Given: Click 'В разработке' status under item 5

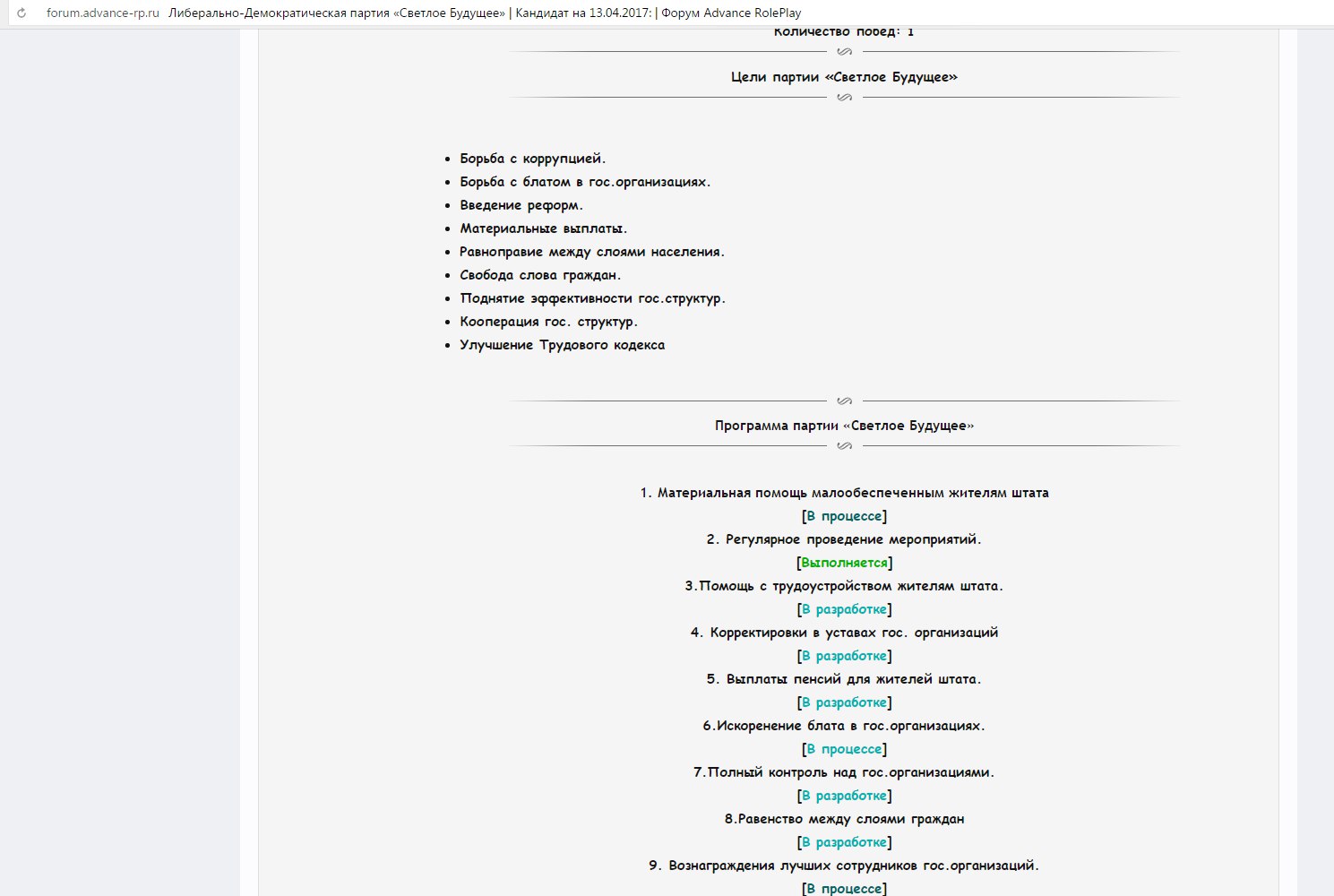Looking at the screenshot, I should coord(844,702).
